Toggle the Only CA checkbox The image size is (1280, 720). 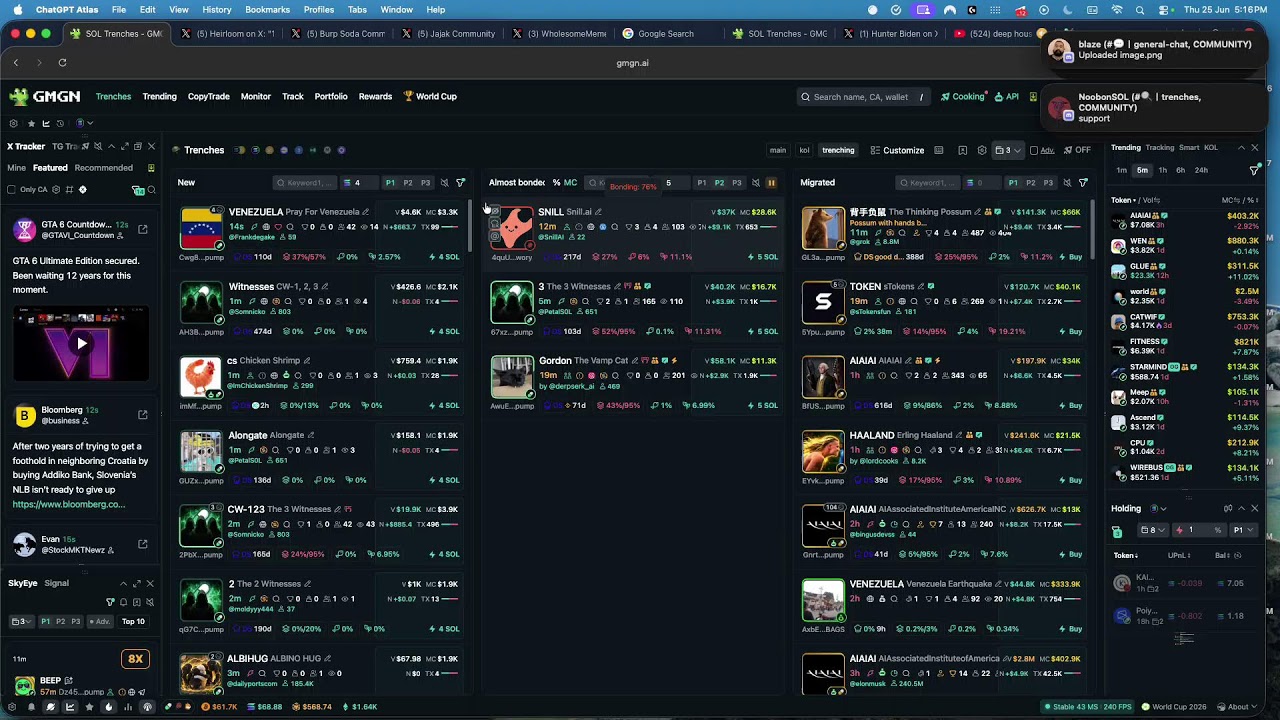(x=12, y=189)
